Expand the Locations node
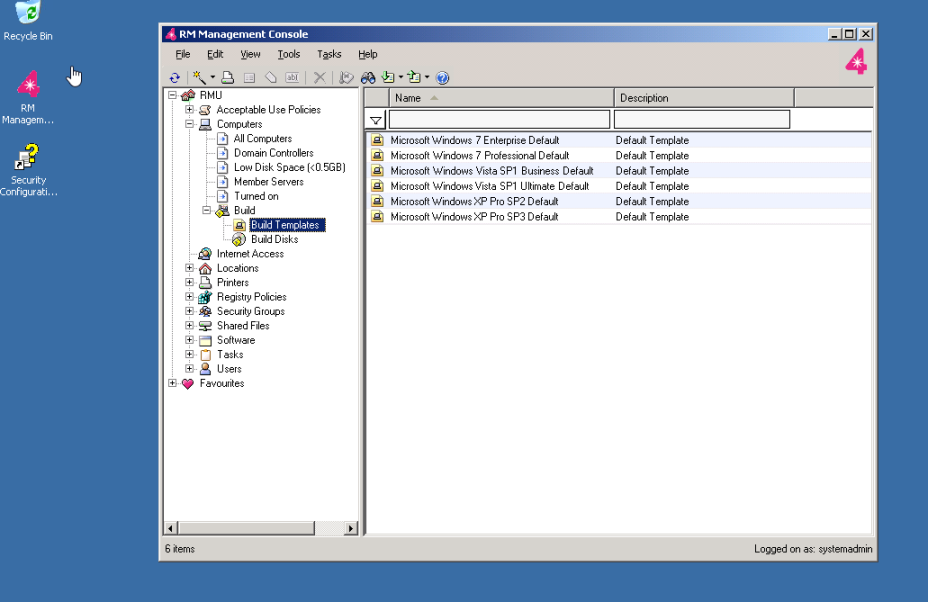 click(189, 268)
